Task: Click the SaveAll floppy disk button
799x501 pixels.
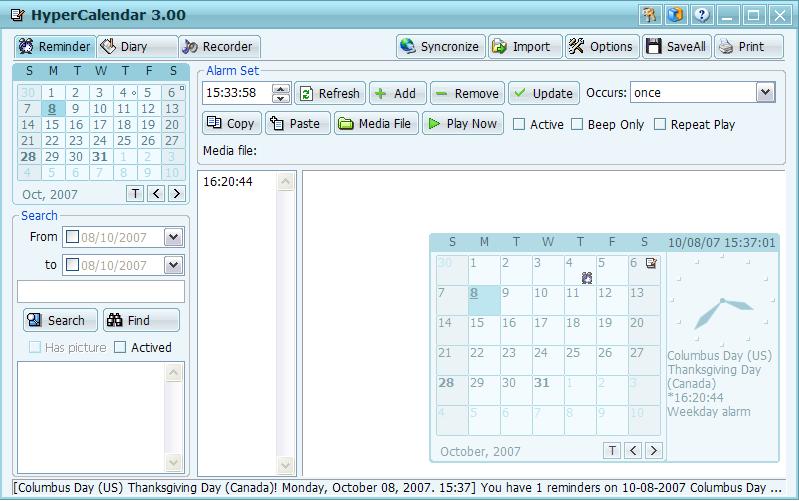Action: click(x=676, y=46)
